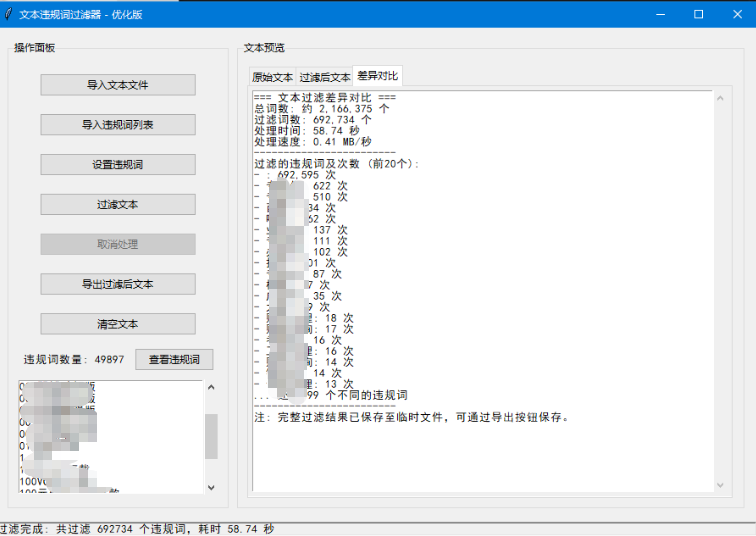
Task: Click the violation word list scroll-down arrow
Action: click(211, 487)
